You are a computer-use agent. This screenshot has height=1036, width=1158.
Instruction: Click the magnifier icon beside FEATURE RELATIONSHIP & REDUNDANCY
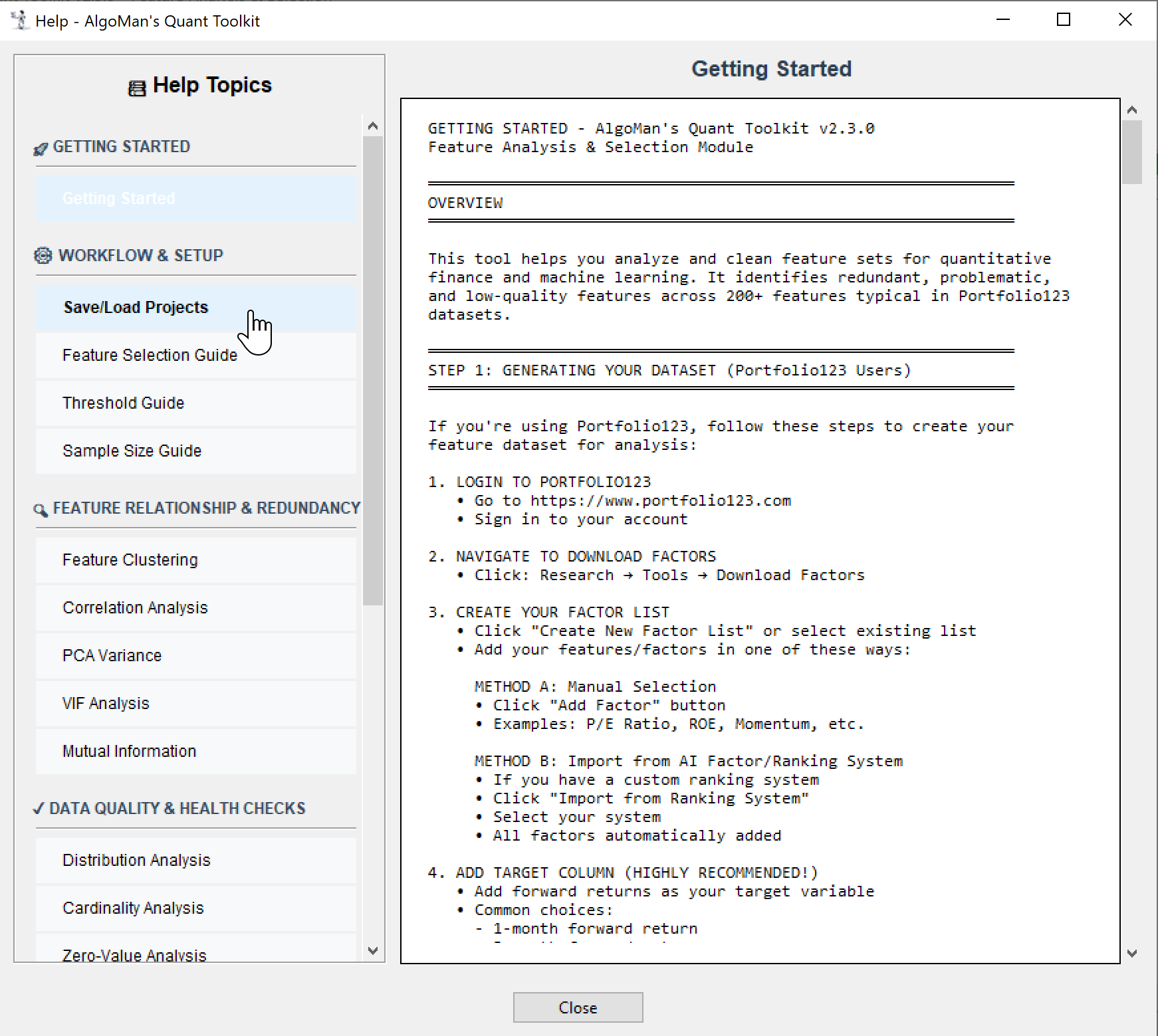tap(40, 510)
